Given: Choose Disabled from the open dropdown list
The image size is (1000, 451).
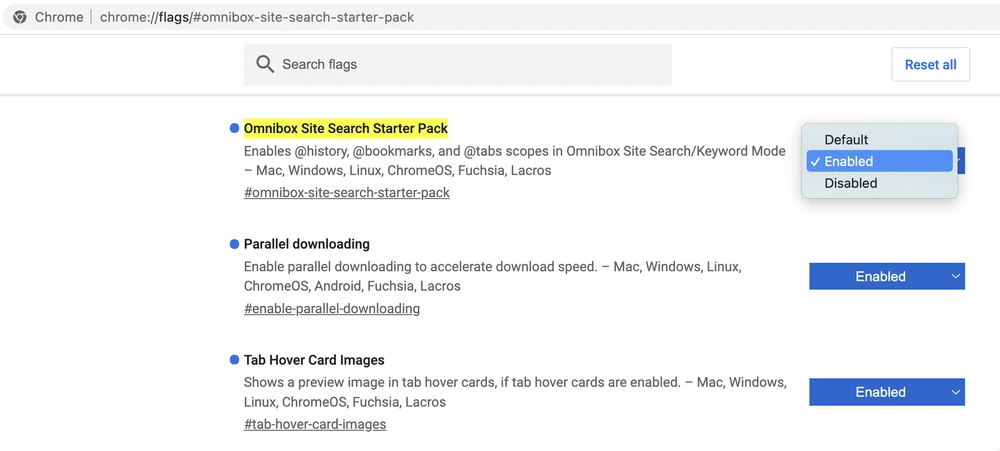Looking at the screenshot, I should [x=850, y=183].
